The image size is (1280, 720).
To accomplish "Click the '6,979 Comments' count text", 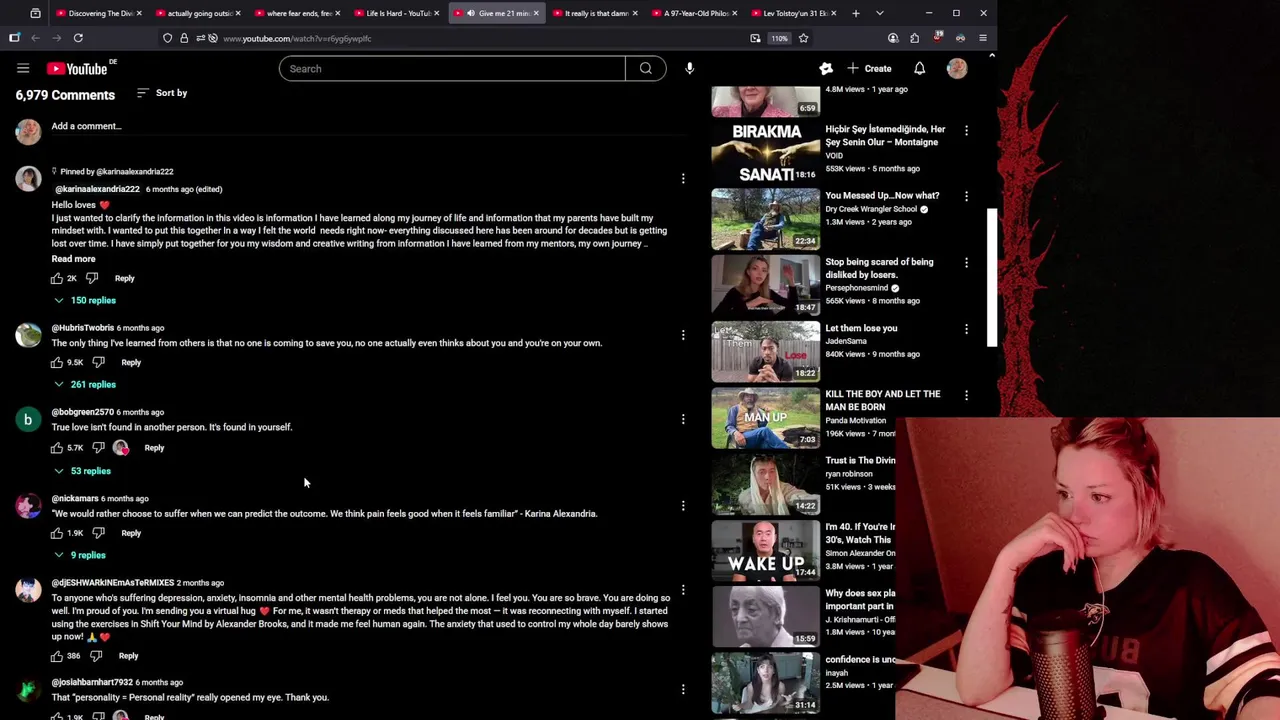I will [x=65, y=95].
